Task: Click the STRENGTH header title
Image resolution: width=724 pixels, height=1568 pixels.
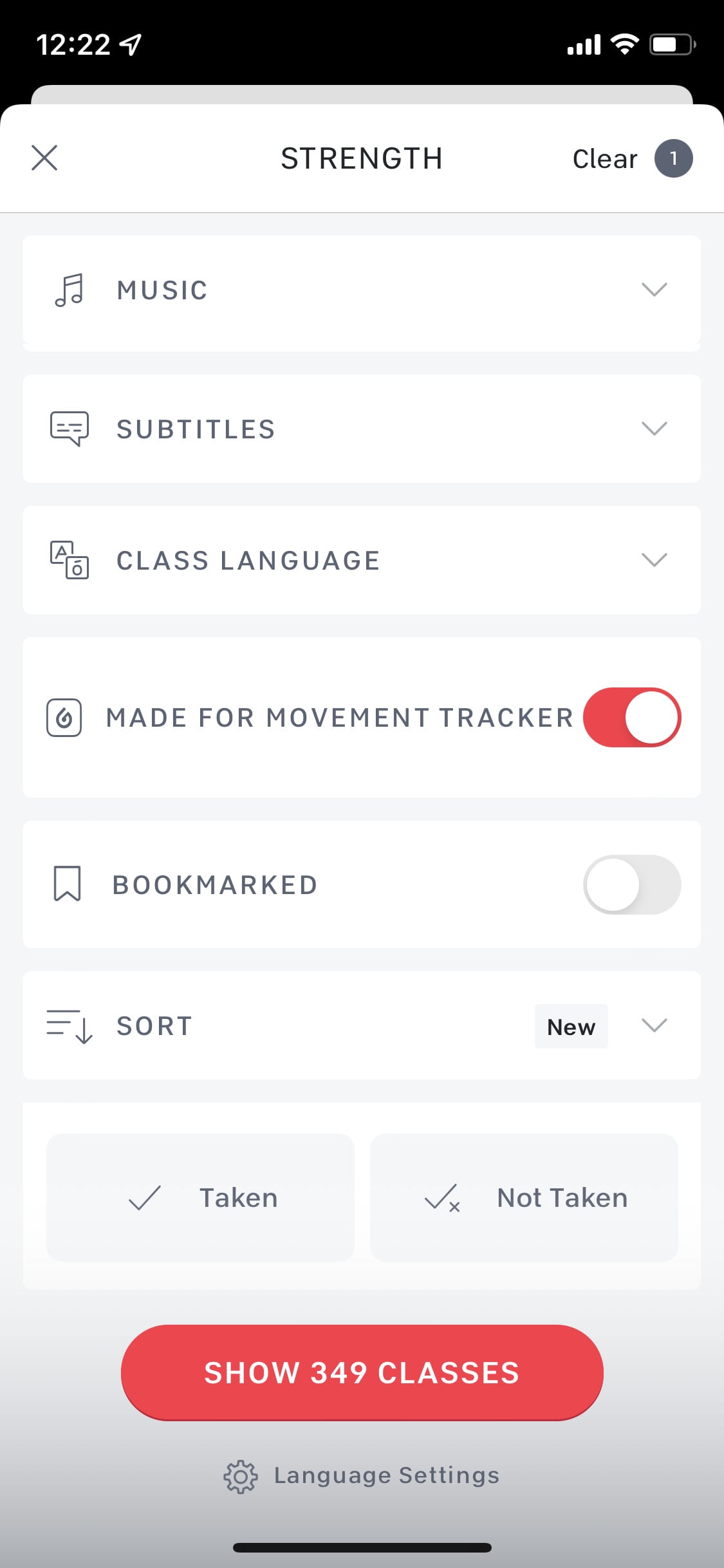Action: pyautogui.click(x=362, y=158)
